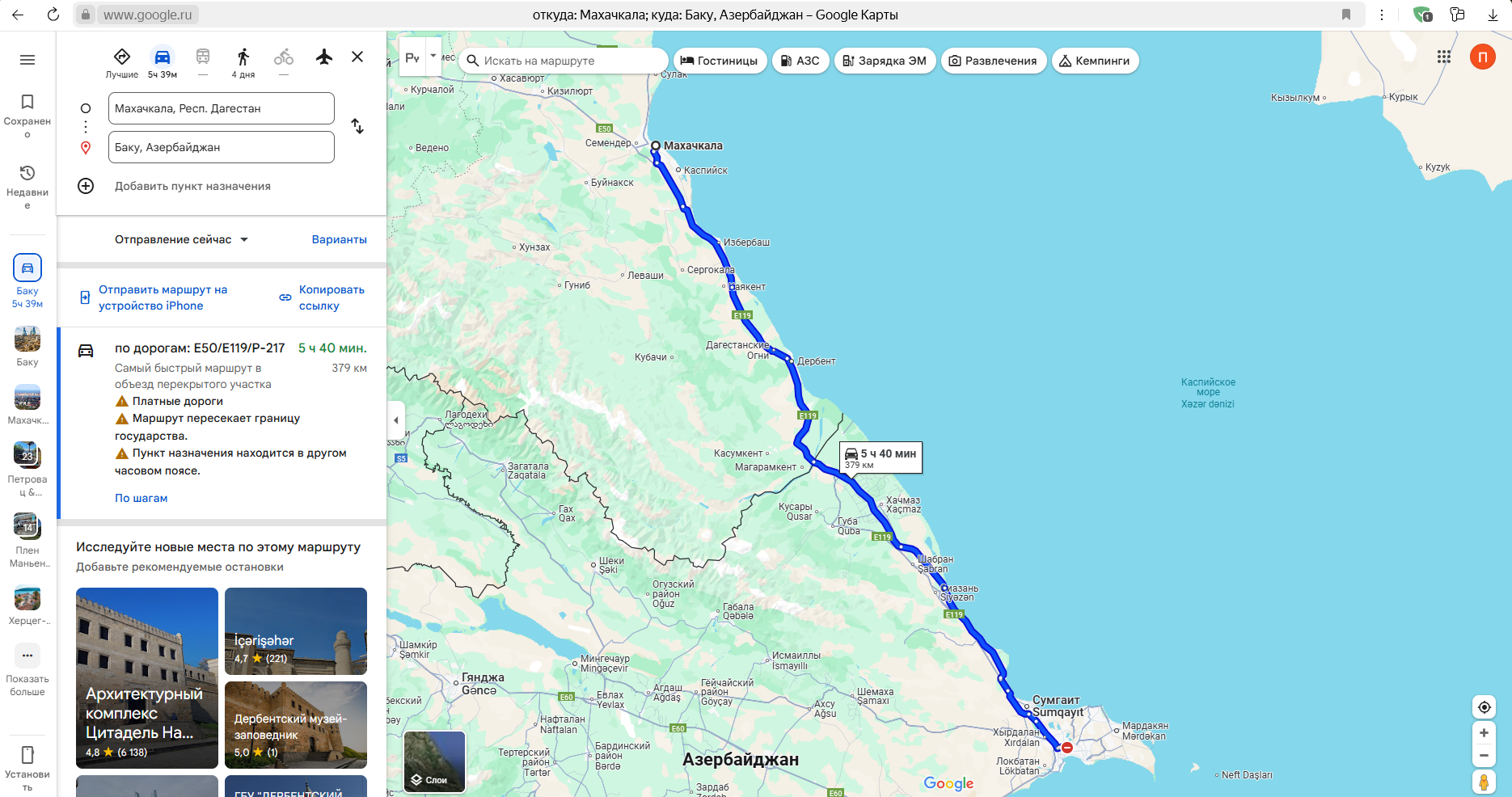
Task: Open Saved places in sidebar
Action: (27, 115)
